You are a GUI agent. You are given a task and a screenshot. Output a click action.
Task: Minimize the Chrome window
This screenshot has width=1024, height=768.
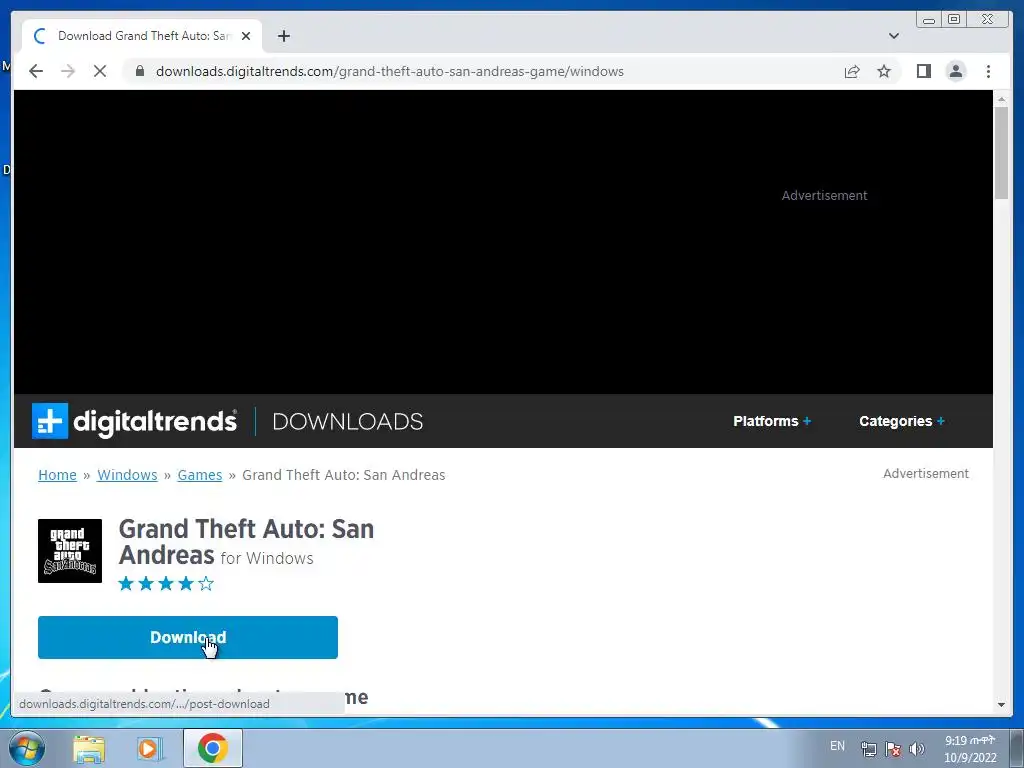929,20
